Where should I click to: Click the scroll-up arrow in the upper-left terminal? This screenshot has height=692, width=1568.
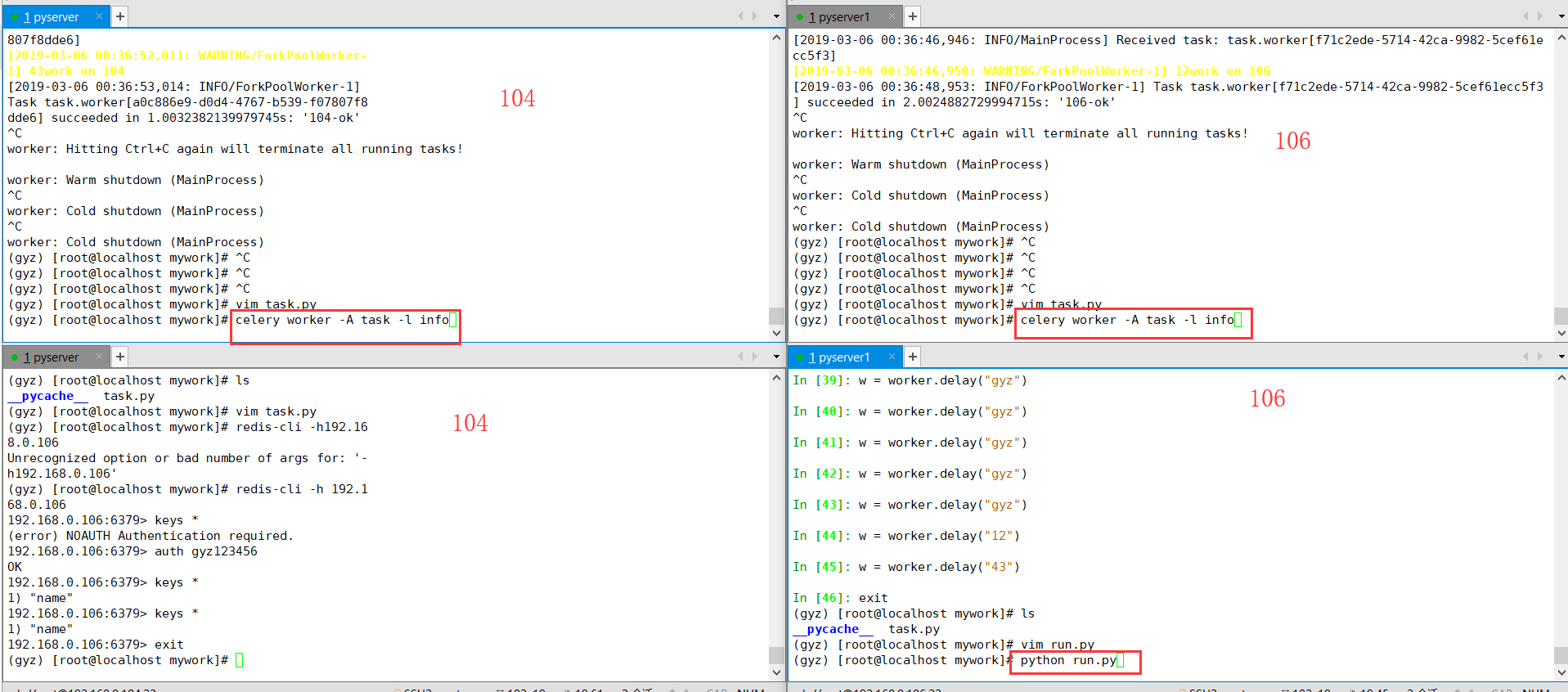click(776, 38)
